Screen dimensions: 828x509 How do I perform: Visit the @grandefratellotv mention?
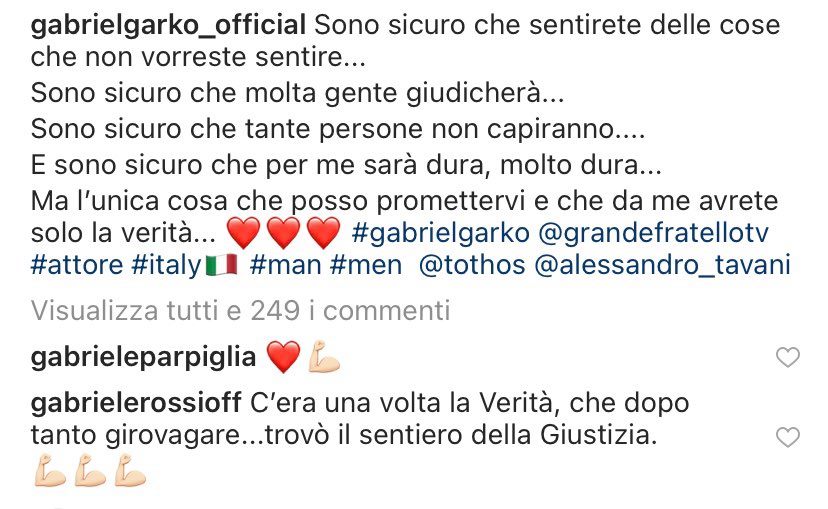click(x=653, y=233)
